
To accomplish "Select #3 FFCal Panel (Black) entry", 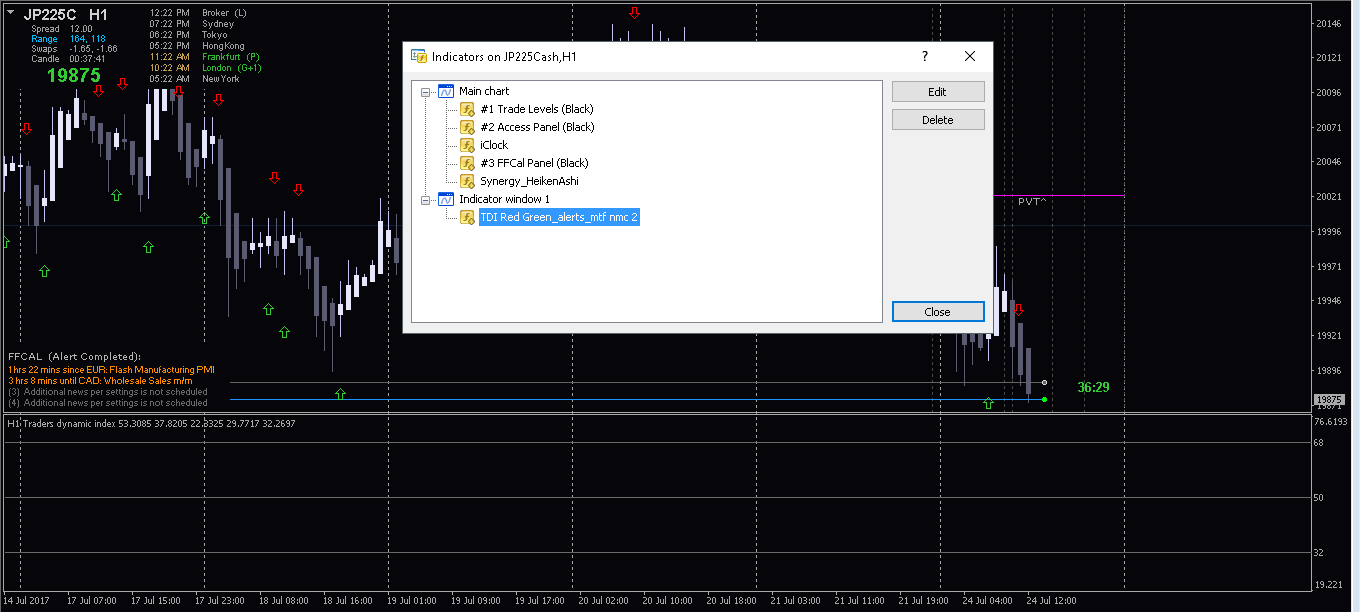I will 534,163.
